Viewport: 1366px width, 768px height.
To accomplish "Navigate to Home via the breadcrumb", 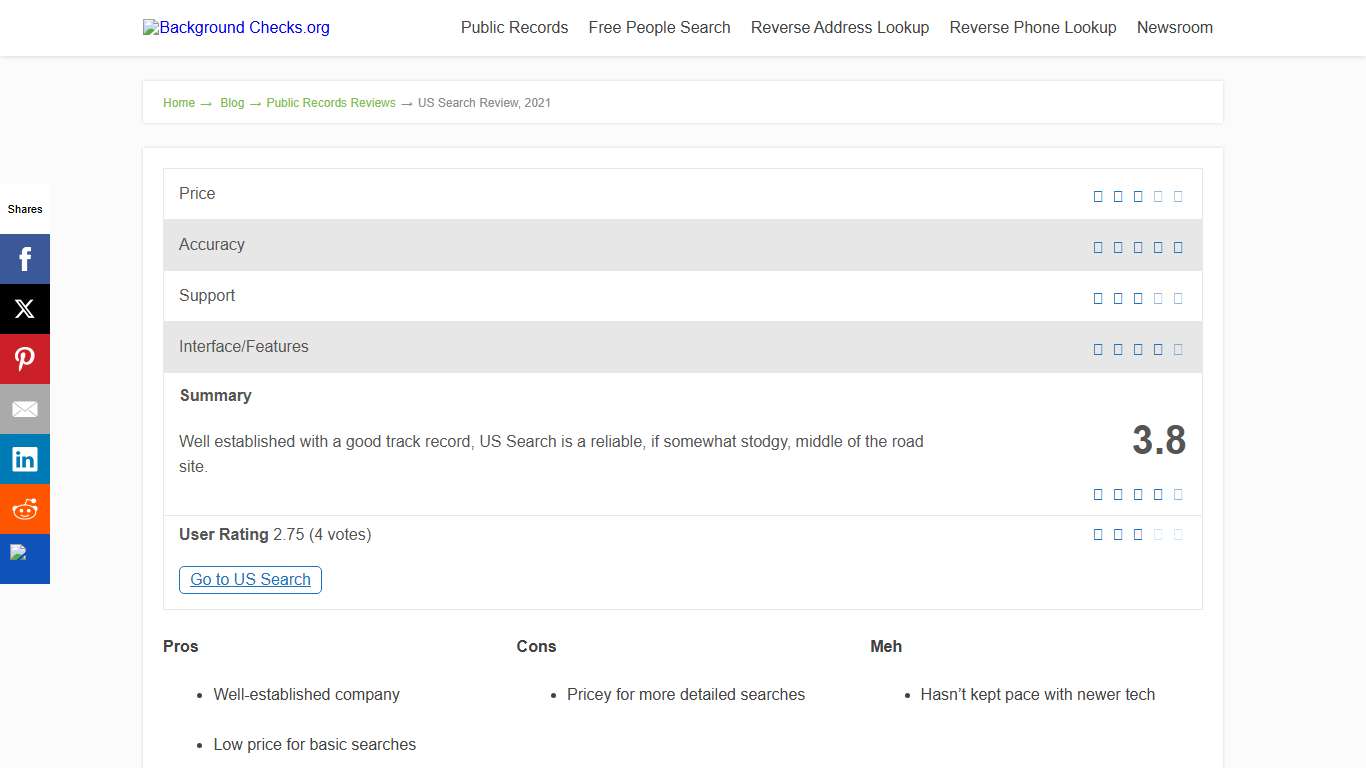I will 179,102.
